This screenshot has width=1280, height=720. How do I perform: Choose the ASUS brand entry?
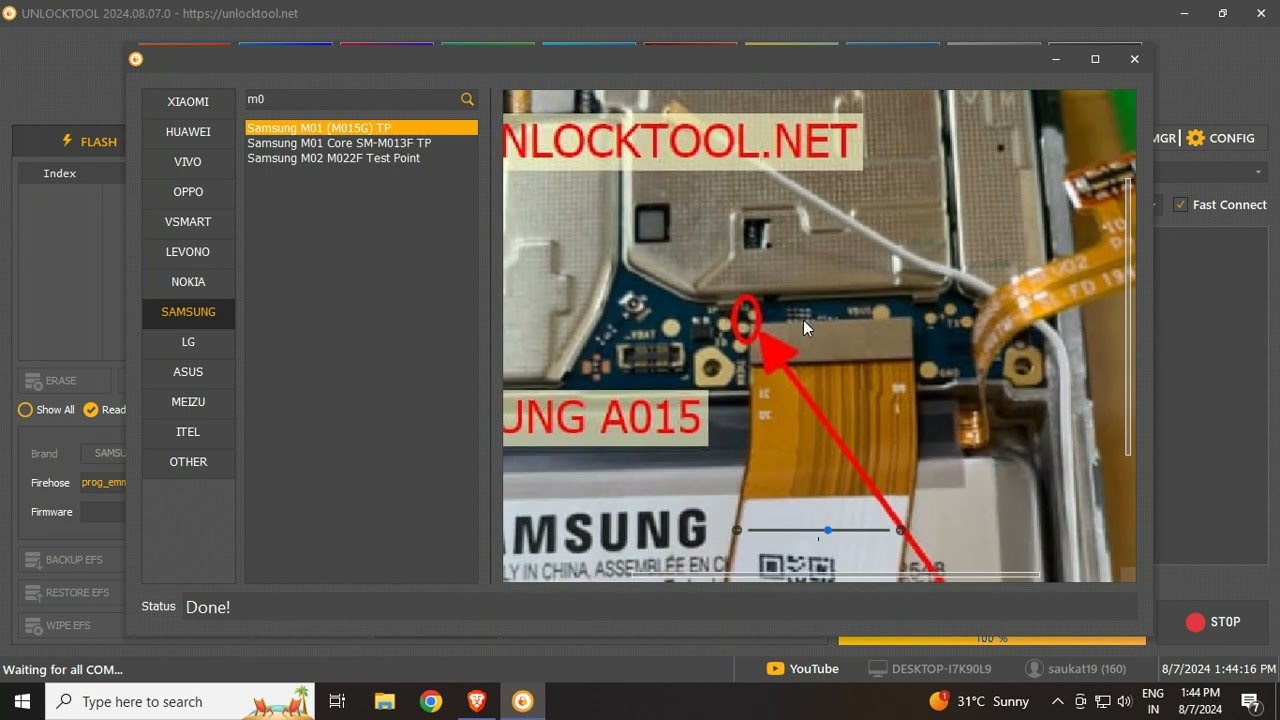tap(188, 372)
